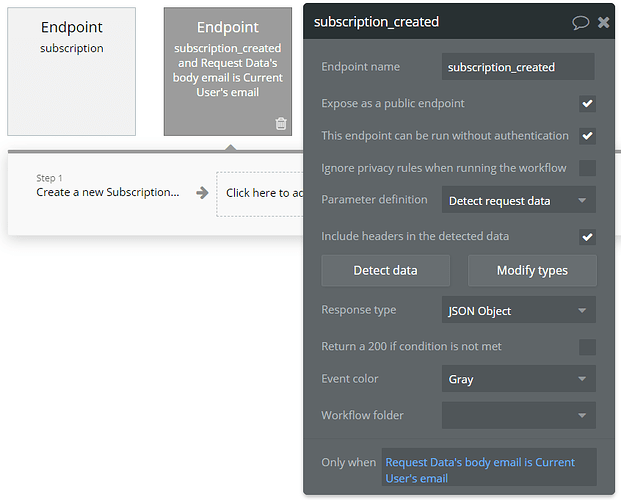
Task: Expand the Workflow folder dropdown
Action: click(518, 415)
